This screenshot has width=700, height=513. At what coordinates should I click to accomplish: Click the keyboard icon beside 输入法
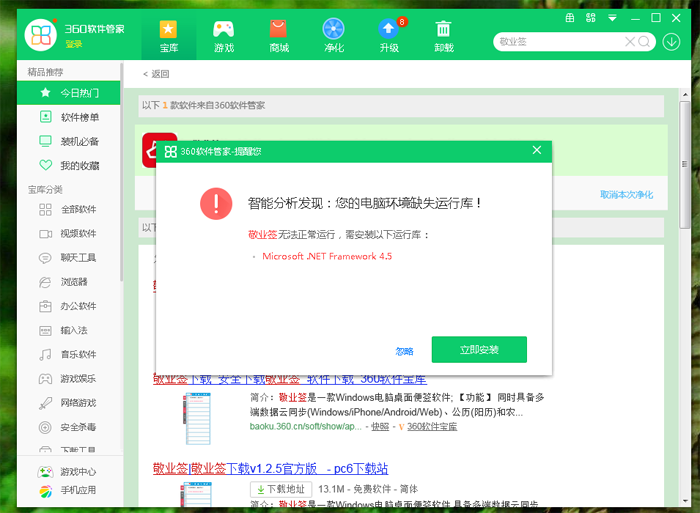click(45, 330)
